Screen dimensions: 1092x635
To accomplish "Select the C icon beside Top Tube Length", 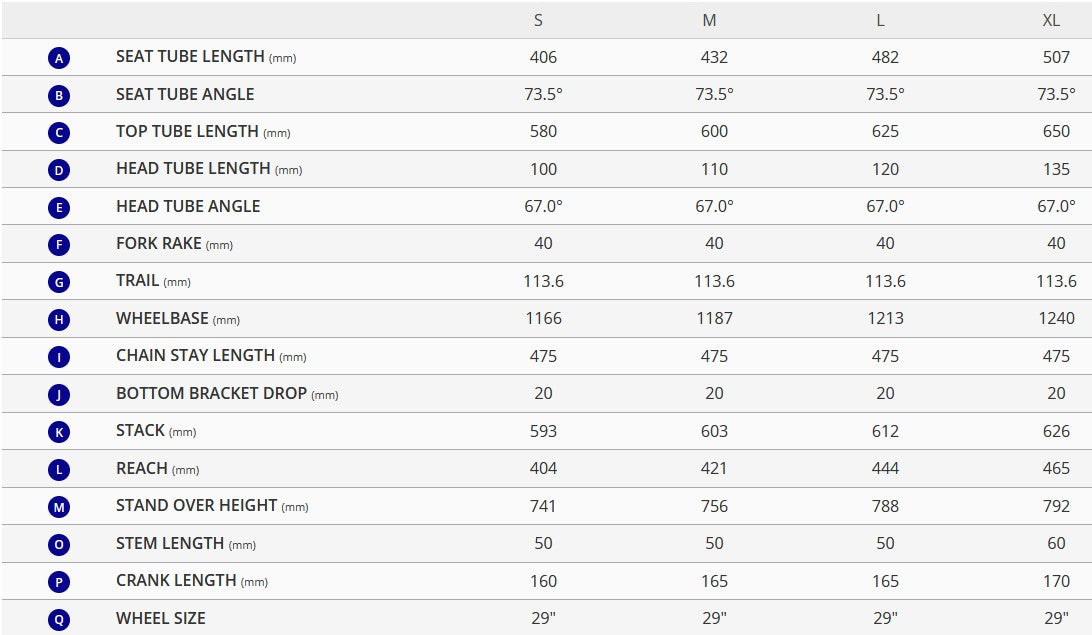I will 58,132.
